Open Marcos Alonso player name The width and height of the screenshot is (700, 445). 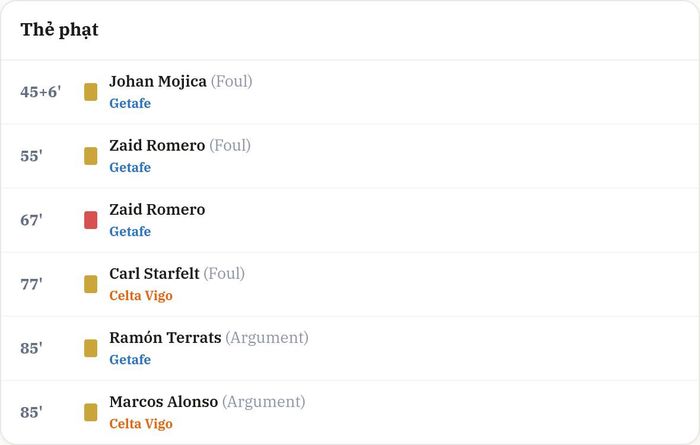pos(163,402)
